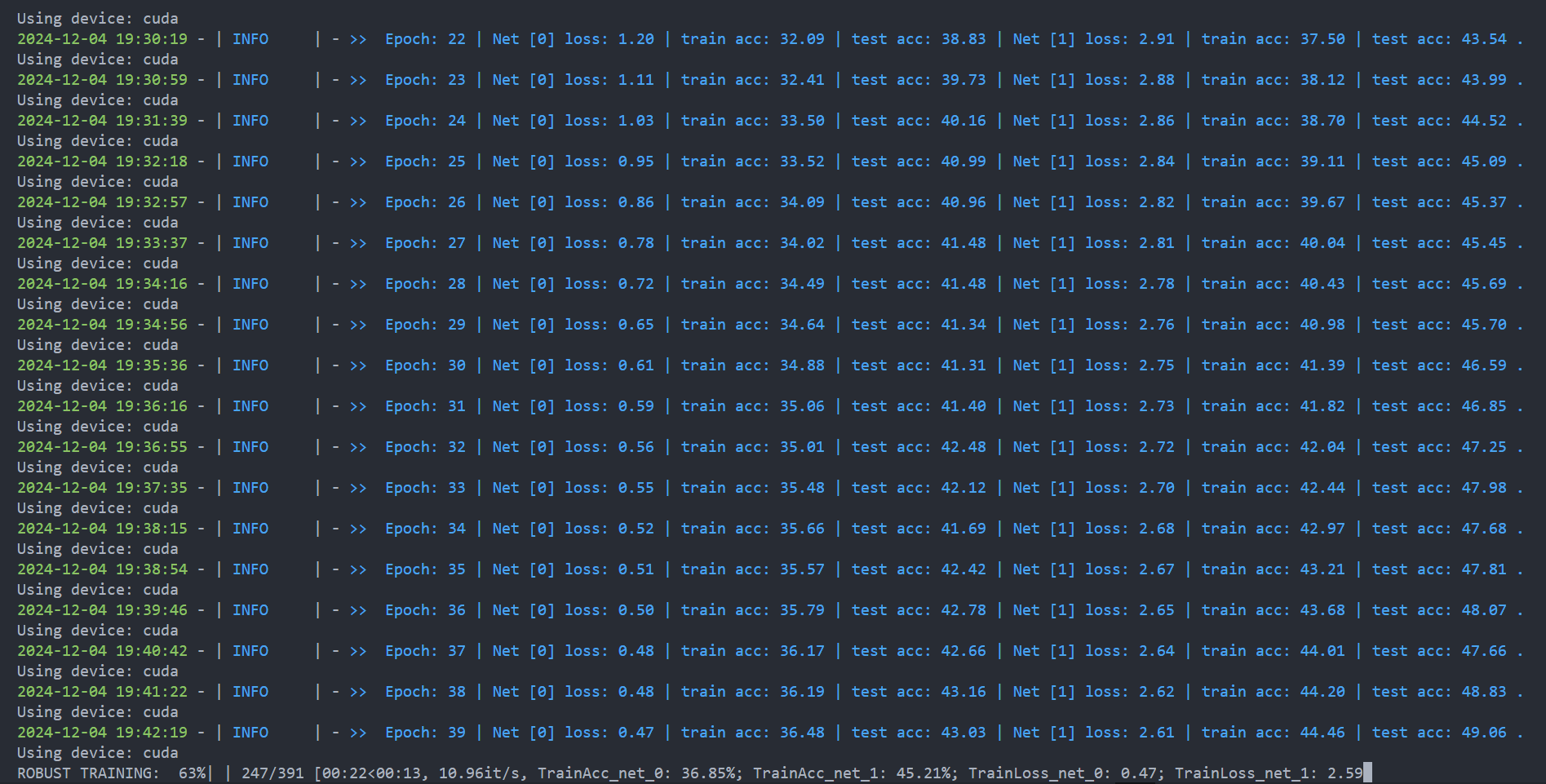Click timestamp 2024-12-04 19:39:46
Image resolution: width=1546 pixels, height=784 pixels.
point(102,610)
